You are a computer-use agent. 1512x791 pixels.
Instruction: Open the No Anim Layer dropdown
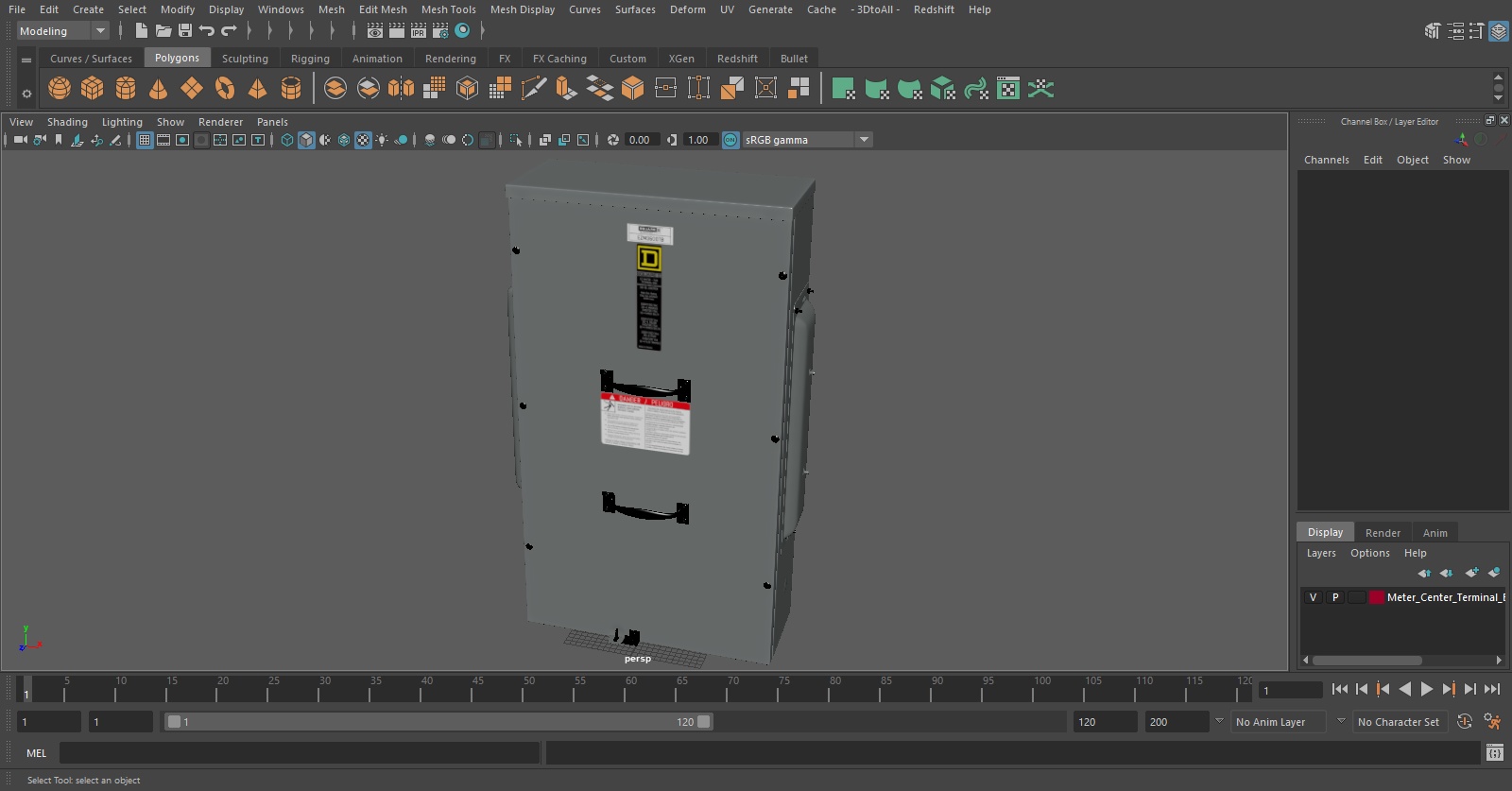pos(1280,722)
